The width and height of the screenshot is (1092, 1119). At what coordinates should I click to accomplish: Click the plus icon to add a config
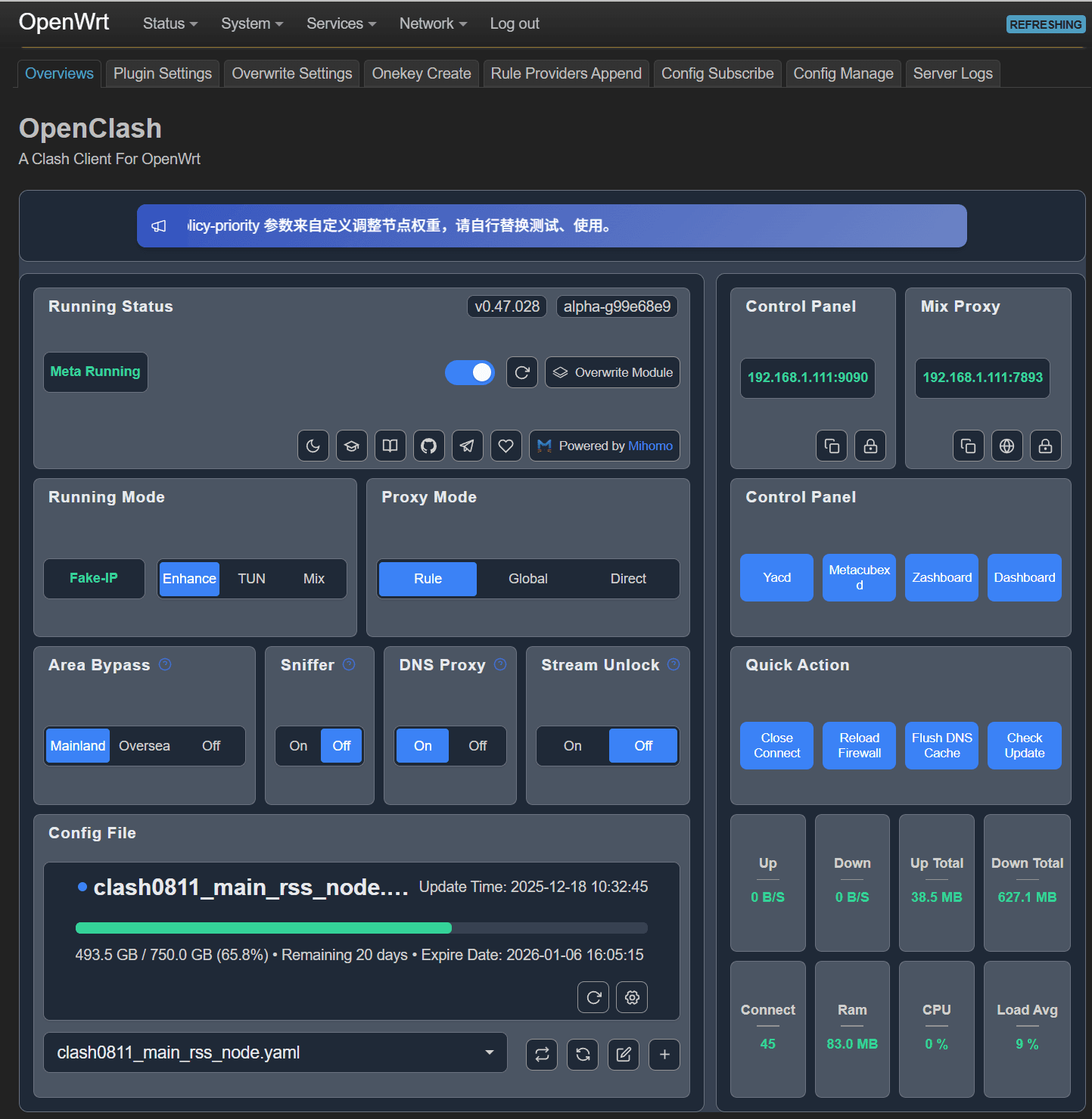664,1054
